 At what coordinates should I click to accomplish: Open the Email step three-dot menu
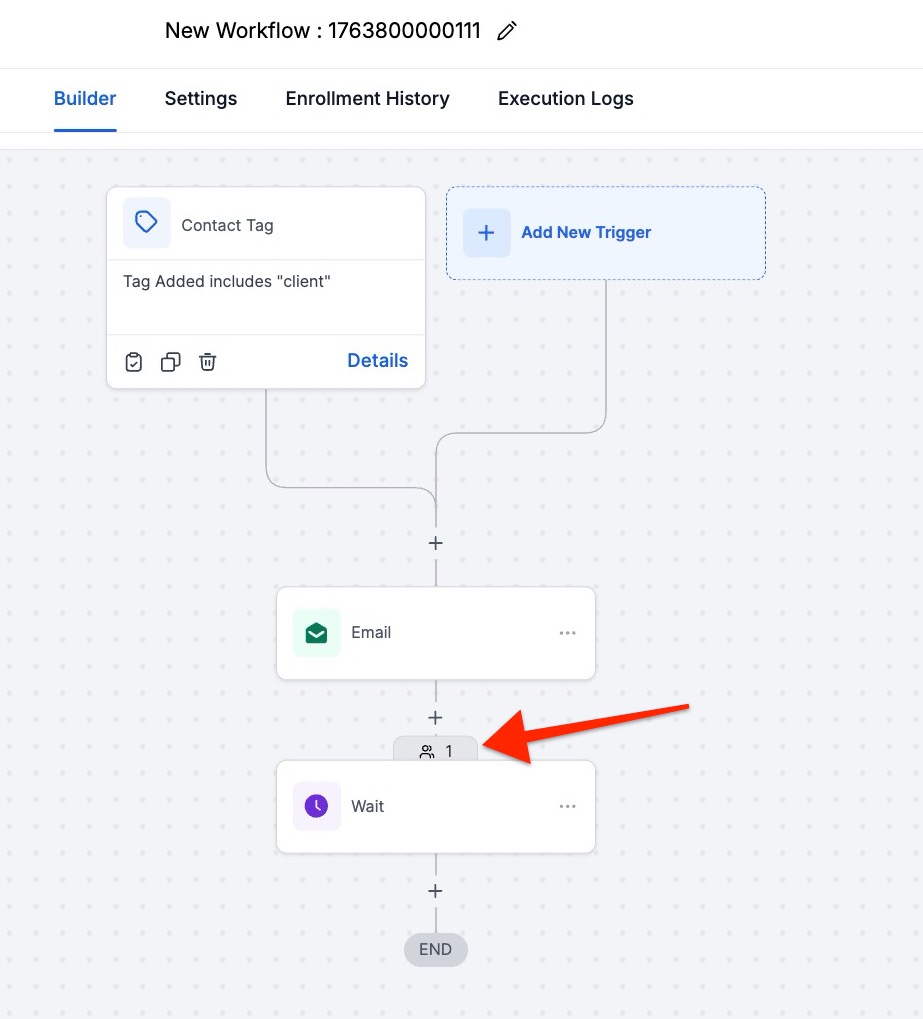[568, 633]
